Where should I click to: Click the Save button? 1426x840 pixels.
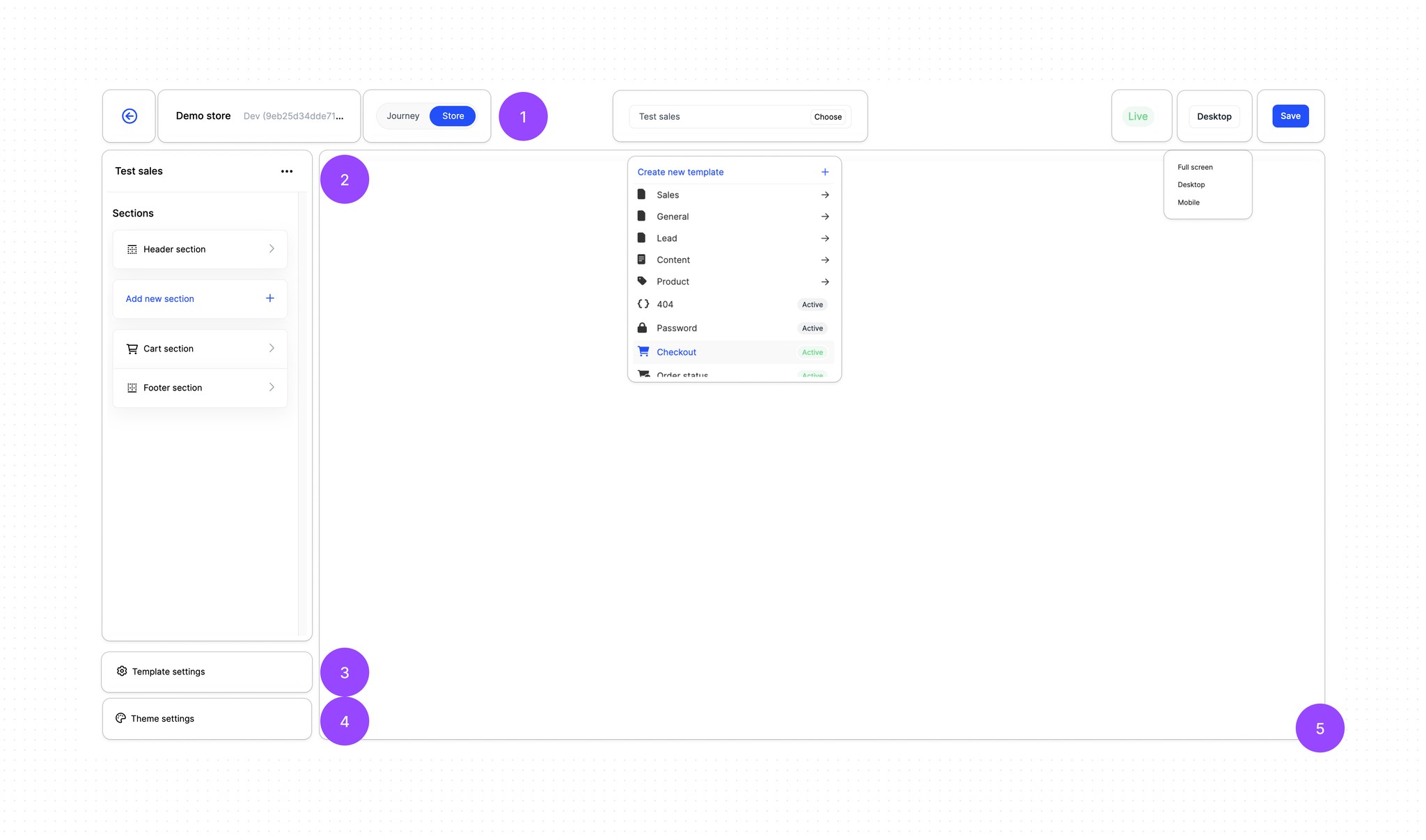pyautogui.click(x=1290, y=116)
